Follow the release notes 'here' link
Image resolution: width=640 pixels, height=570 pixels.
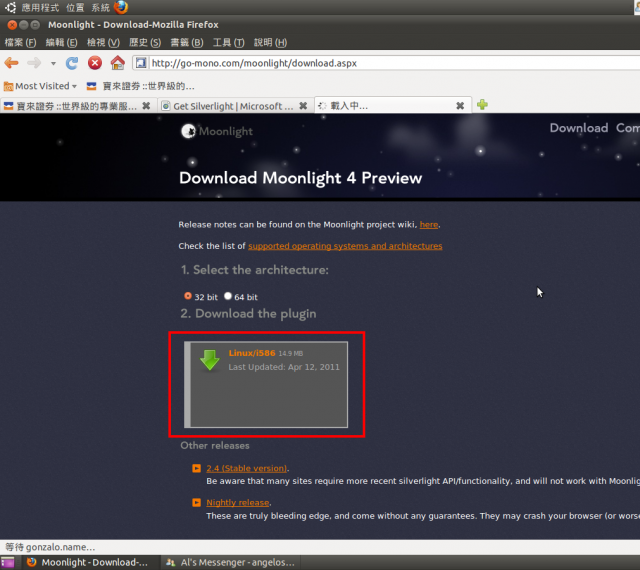click(429, 225)
